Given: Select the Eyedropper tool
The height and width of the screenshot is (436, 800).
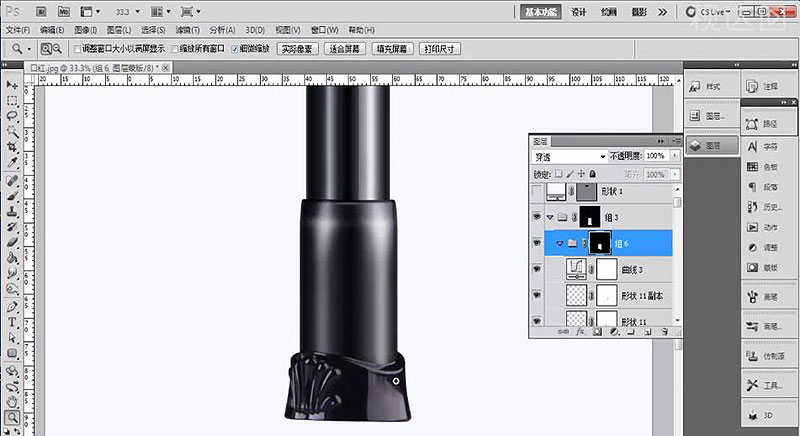Looking at the screenshot, I should click(12, 163).
